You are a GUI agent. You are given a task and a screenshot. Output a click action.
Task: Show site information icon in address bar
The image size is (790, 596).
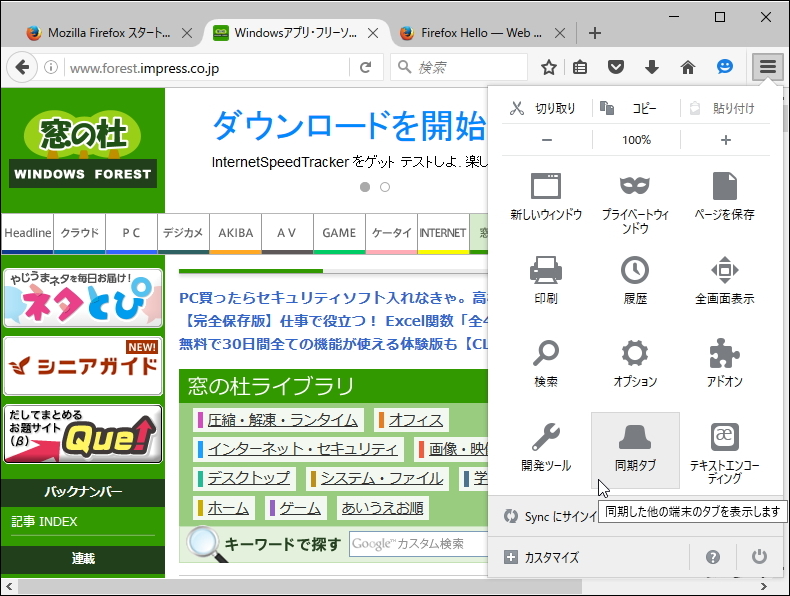coord(51,67)
